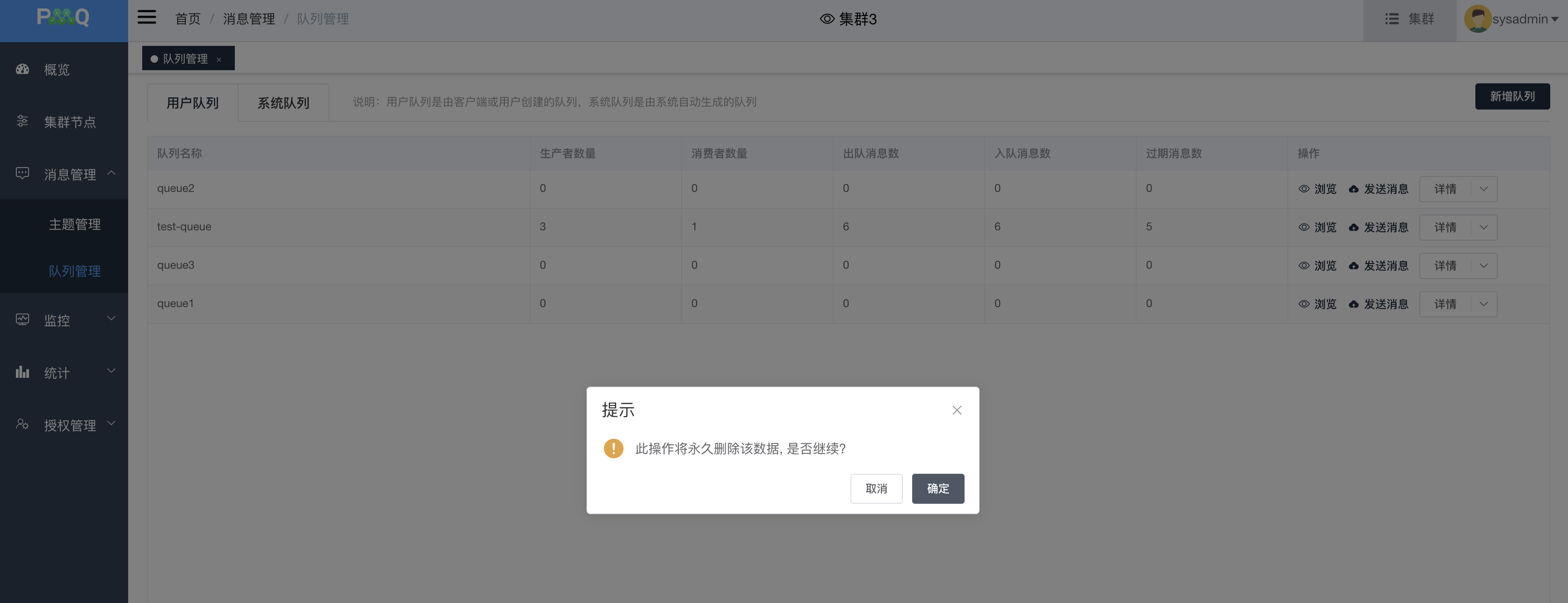Click the 确定 confirm button
Viewport: 1568px width, 603px height.
point(937,488)
